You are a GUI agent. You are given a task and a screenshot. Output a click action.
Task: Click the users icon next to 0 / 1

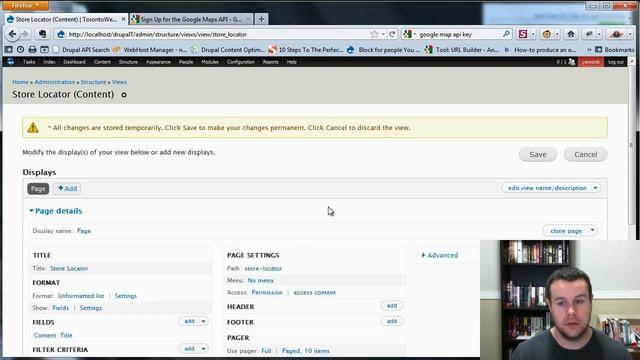point(571,62)
